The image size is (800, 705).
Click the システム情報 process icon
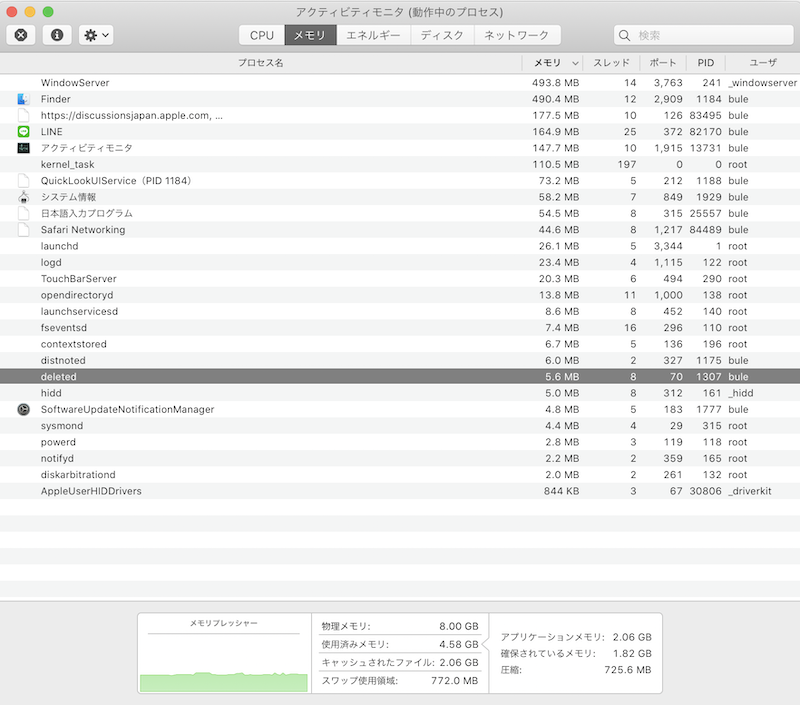click(x=24, y=197)
